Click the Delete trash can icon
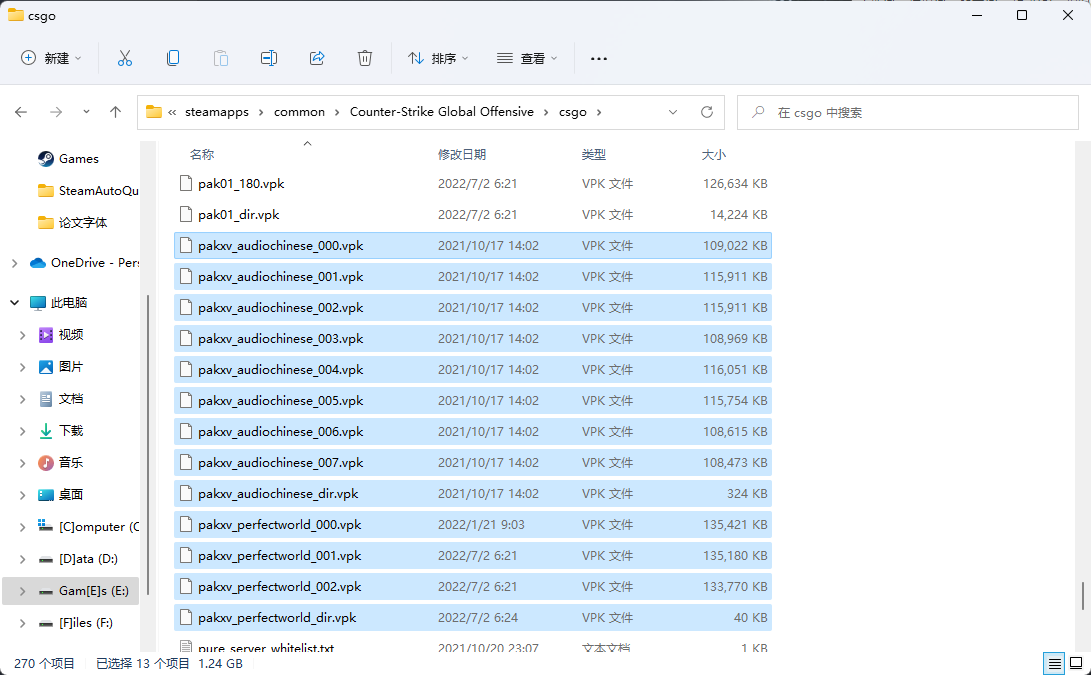This screenshot has height=675, width=1091. (x=365, y=58)
